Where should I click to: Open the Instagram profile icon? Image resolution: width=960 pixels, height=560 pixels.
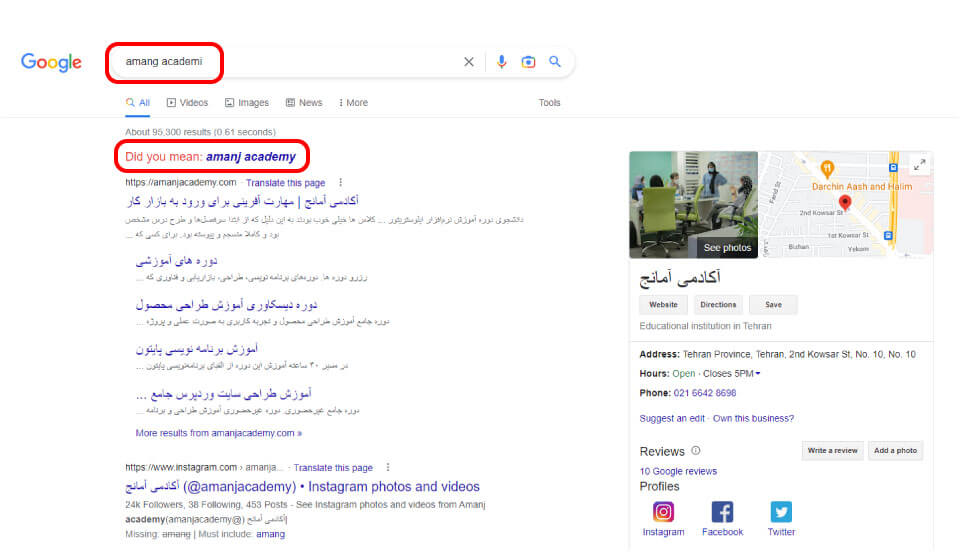pos(663,512)
